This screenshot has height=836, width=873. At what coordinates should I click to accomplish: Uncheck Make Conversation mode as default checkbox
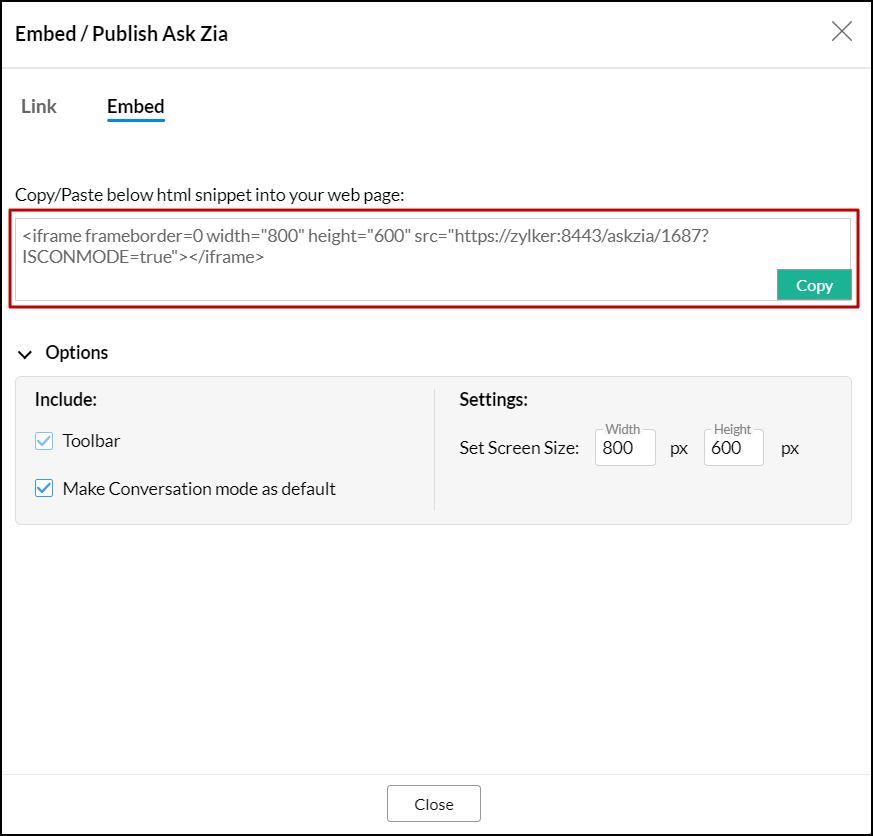click(x=44, y=489)
